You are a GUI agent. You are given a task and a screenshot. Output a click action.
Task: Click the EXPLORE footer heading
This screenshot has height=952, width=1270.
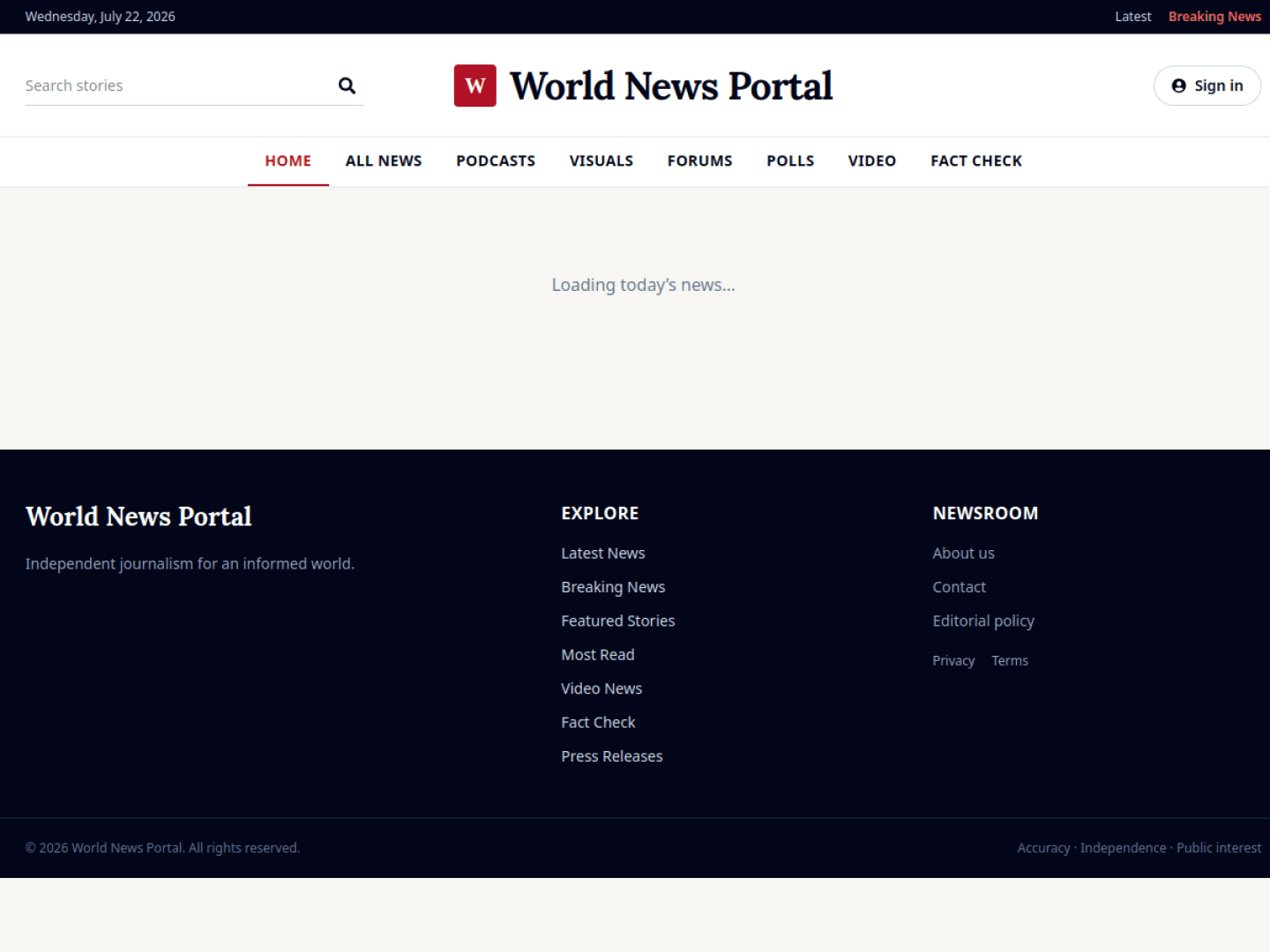600,513
